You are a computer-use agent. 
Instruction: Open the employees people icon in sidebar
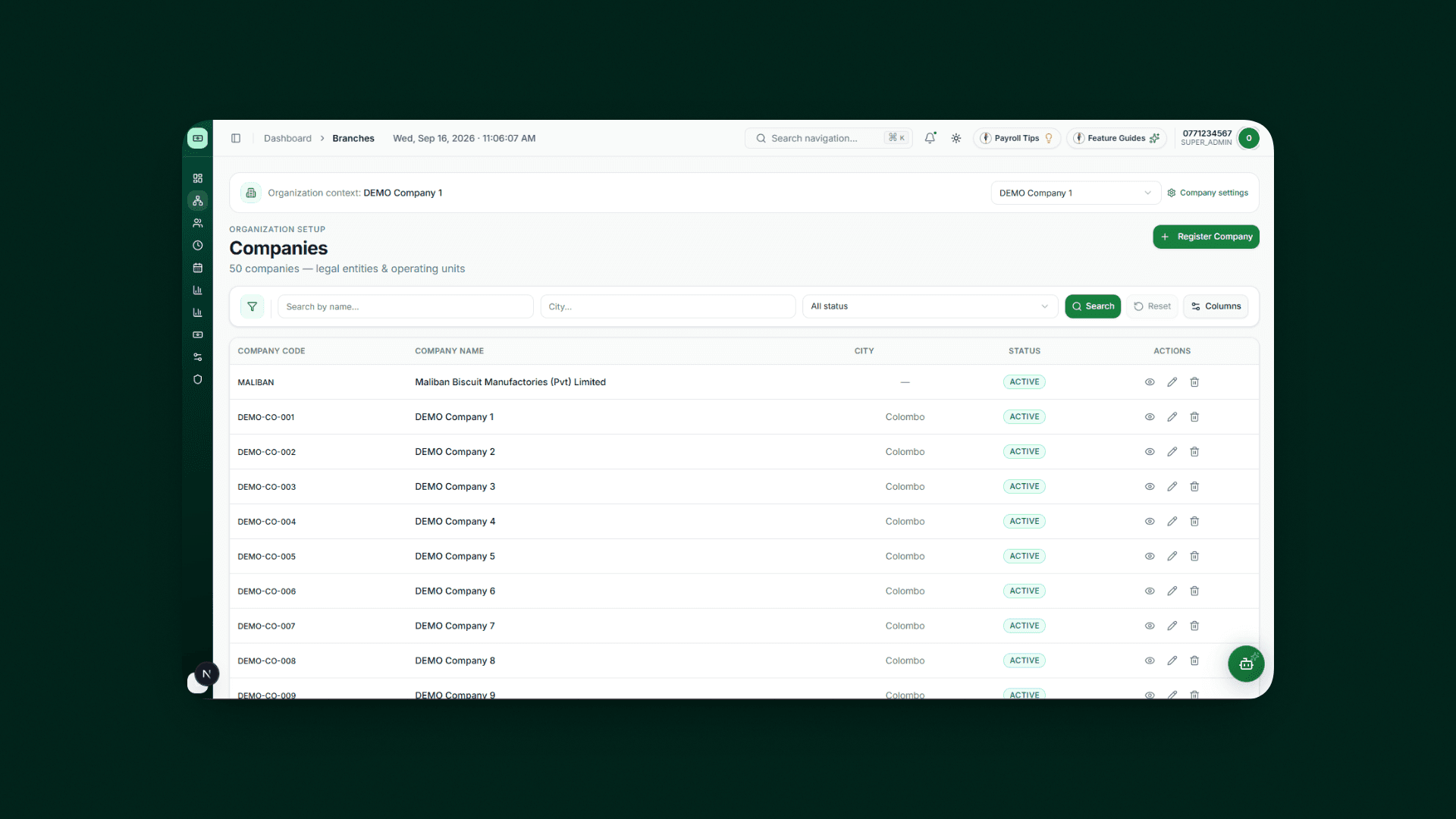click(197, 223)
